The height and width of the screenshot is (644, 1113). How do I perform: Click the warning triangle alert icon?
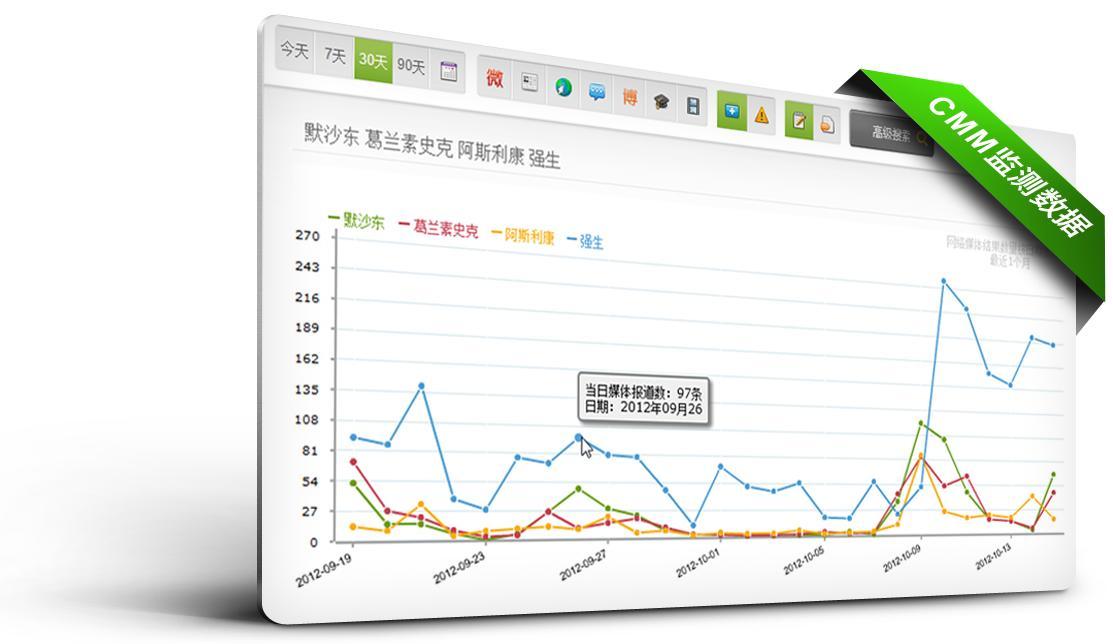coord(762,114)
